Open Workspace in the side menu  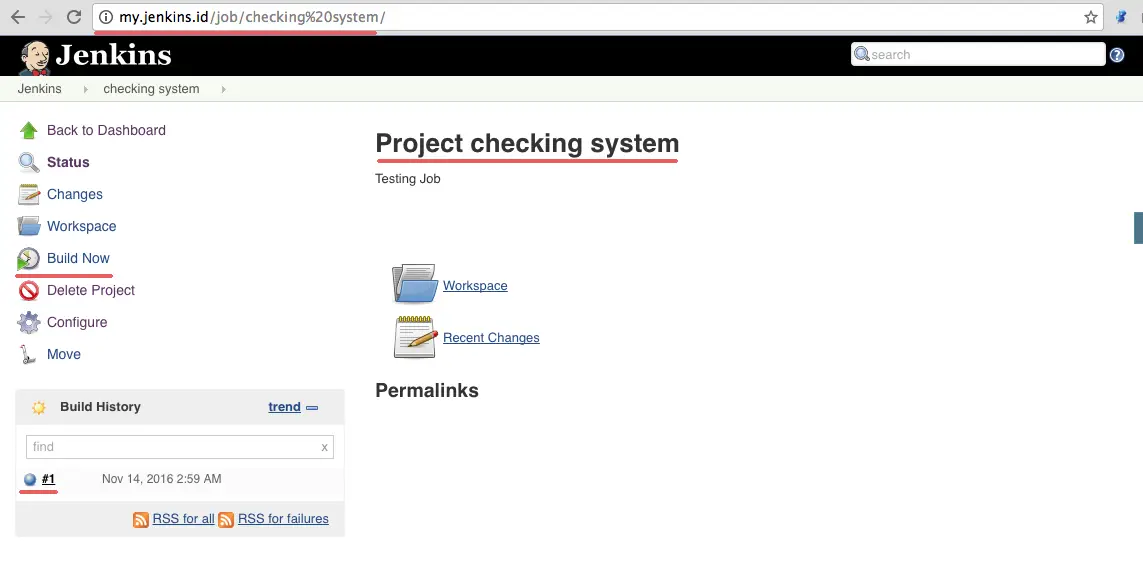[82, 227]
